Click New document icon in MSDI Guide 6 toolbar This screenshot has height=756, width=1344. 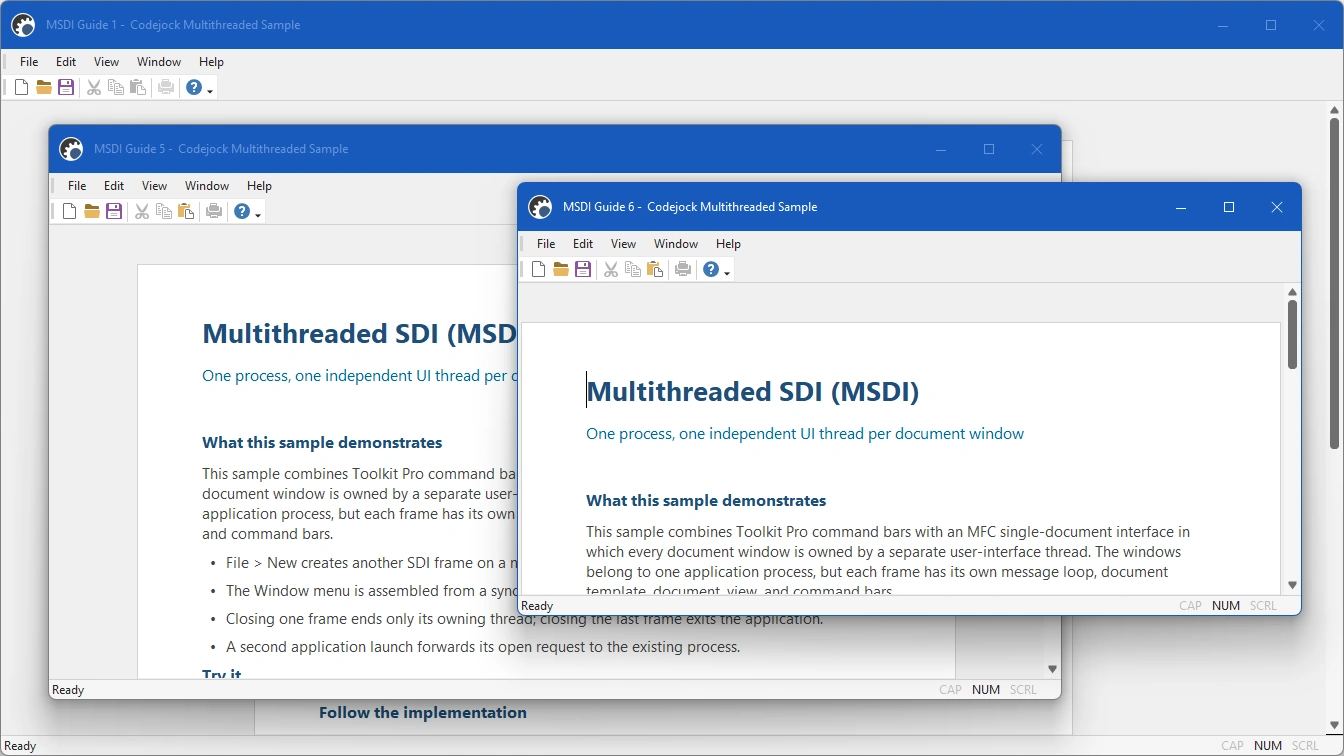[x=539, y=269]
